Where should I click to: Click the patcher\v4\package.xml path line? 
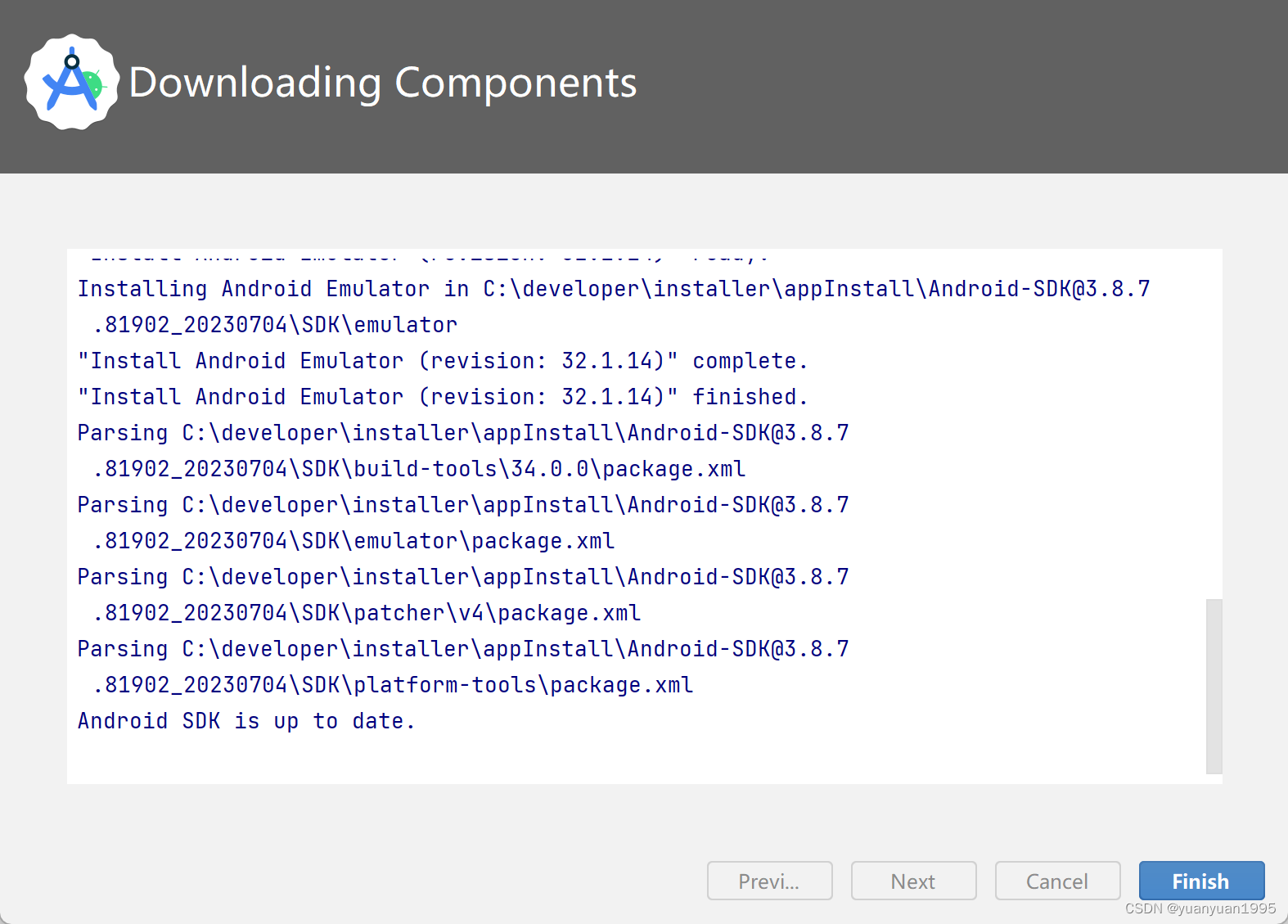pos(367,613)
